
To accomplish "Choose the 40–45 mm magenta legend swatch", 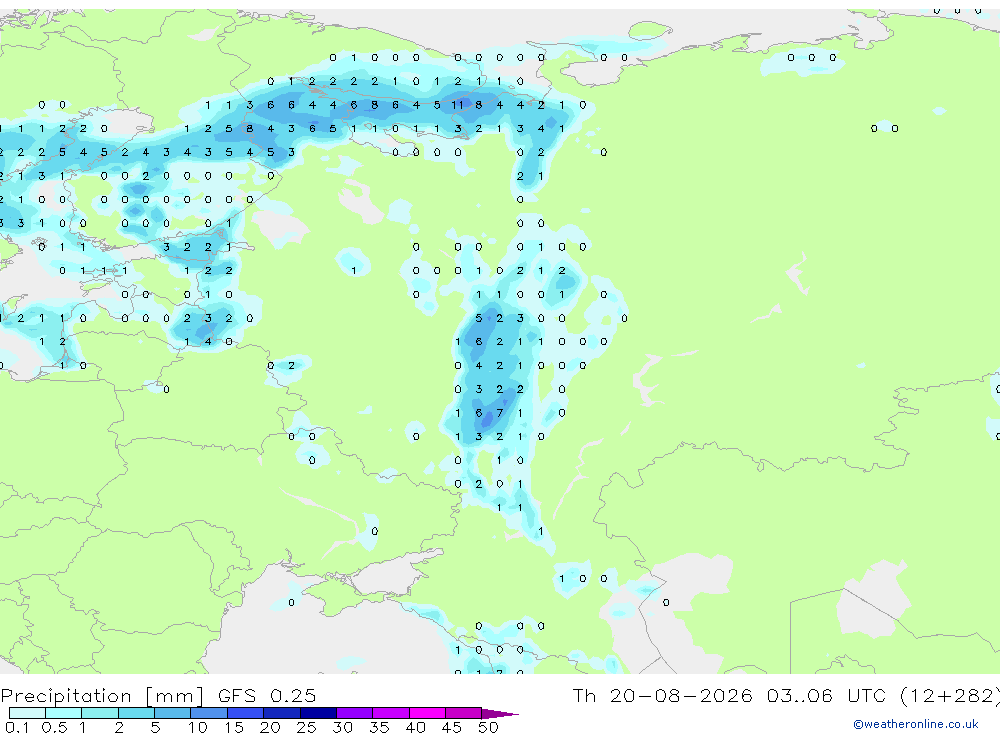I will tap(427, 713).
